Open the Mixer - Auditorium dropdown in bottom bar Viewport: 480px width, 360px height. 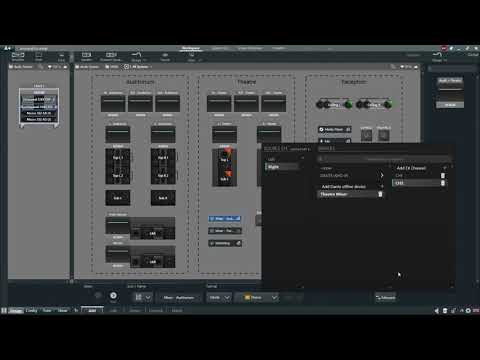coord(179,297)
